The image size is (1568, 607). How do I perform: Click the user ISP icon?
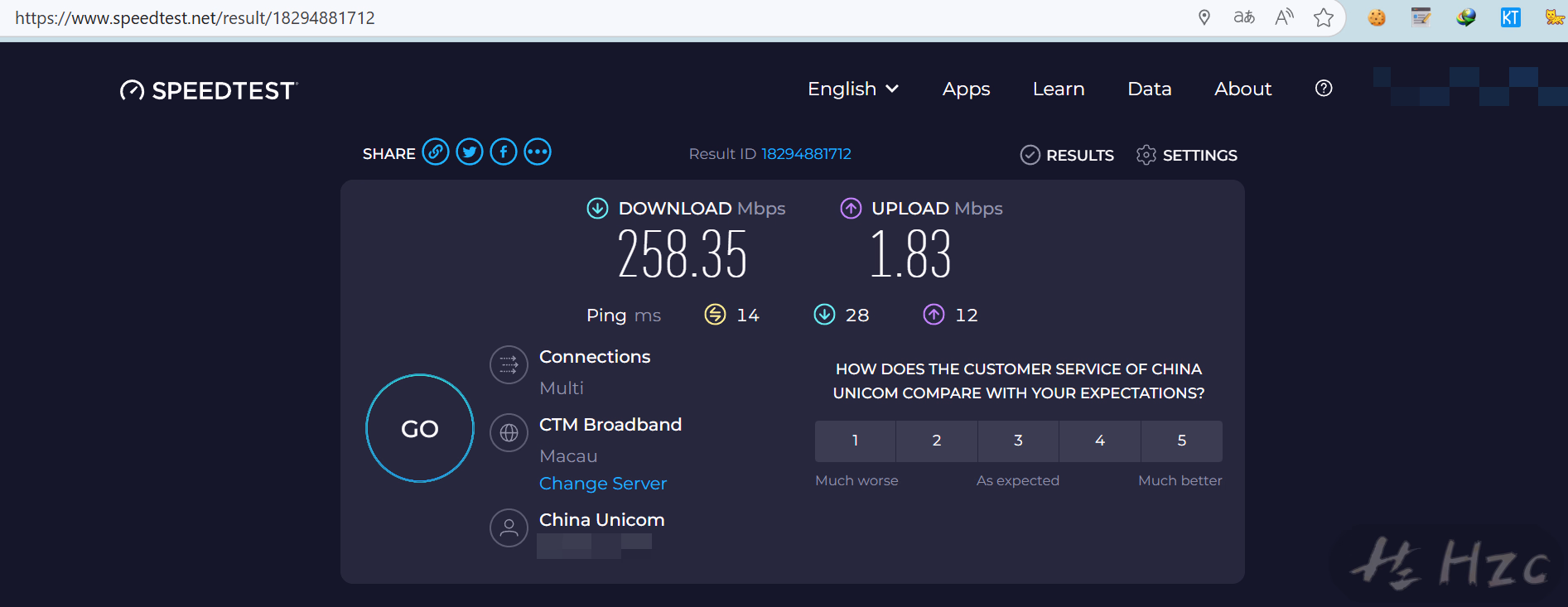click(509, 528)
